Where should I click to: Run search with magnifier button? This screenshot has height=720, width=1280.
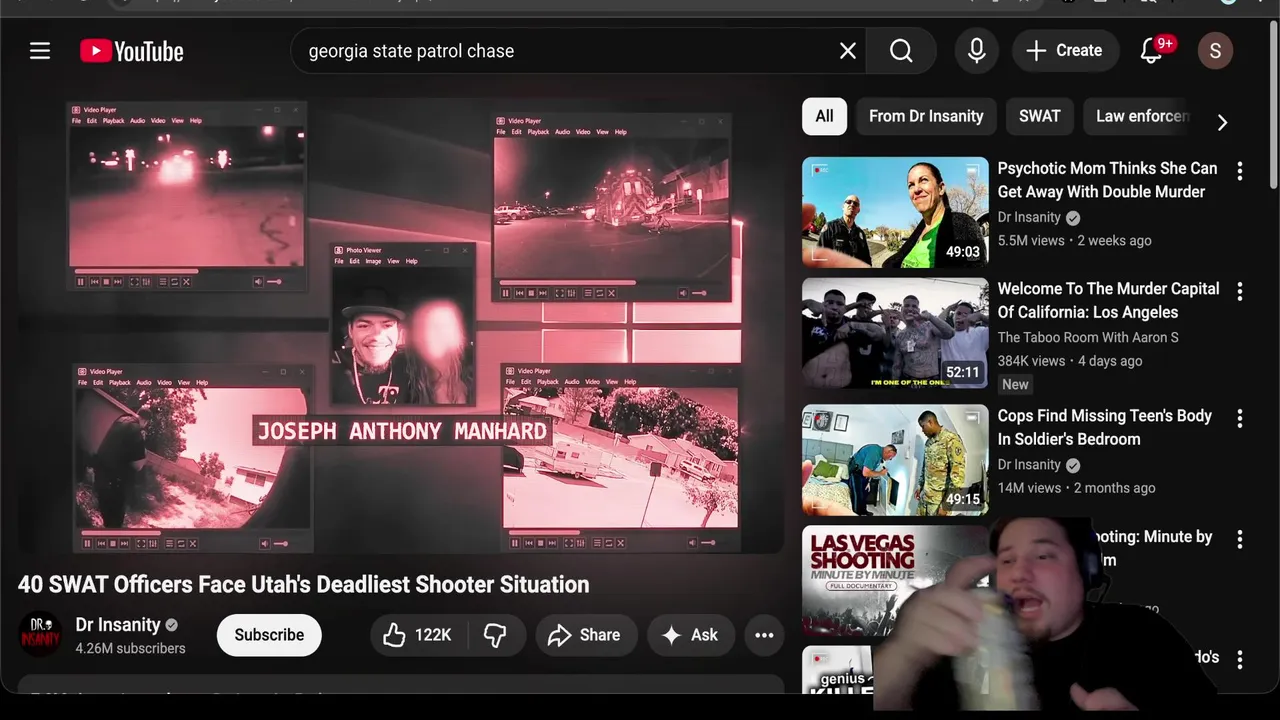tap(901, 51)
